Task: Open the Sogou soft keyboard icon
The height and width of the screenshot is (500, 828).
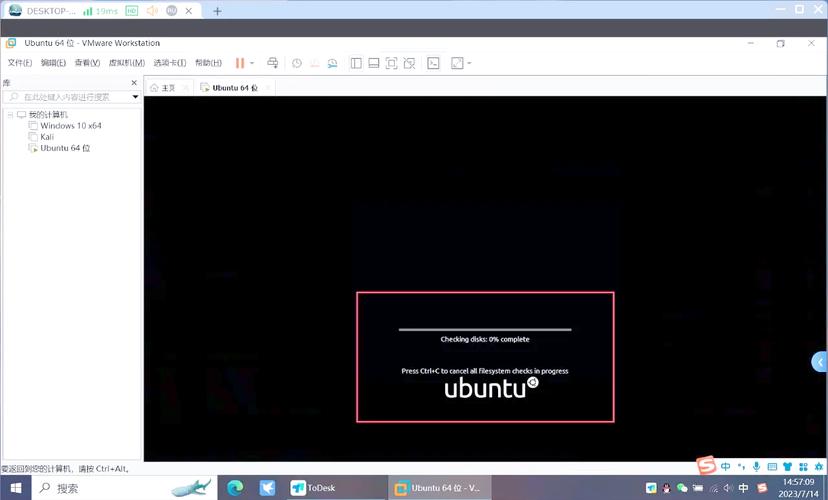Action: 772,467
